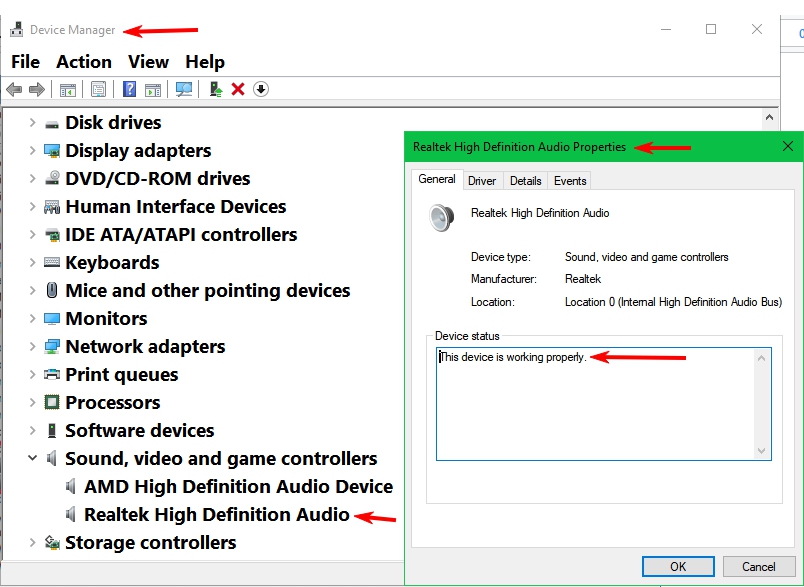Click Show/Hide Console Tree toolbar icon
Screen dimensions: 804x587
click(68, 89)
